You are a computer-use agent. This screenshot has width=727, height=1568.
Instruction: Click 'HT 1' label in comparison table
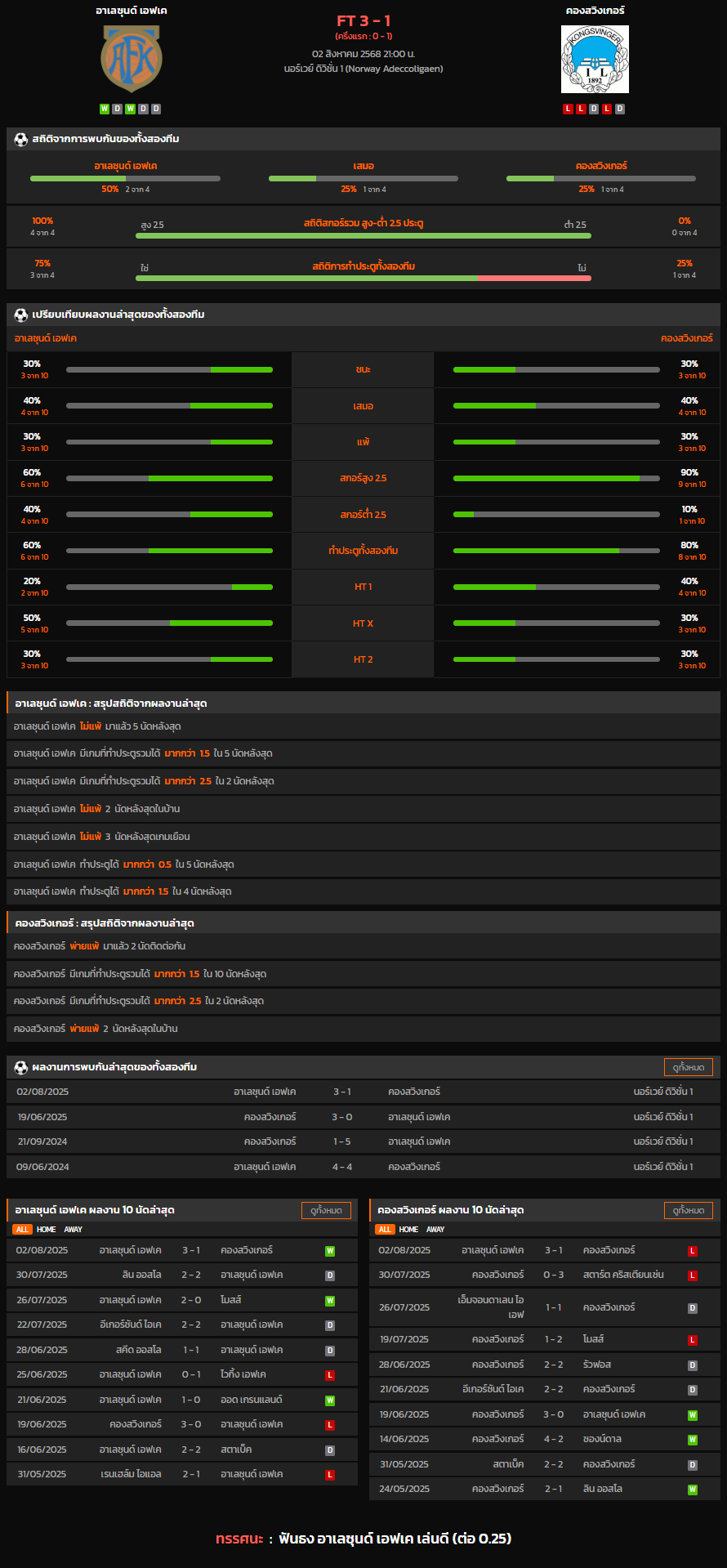pyautogui.click(x=363, y=587)
